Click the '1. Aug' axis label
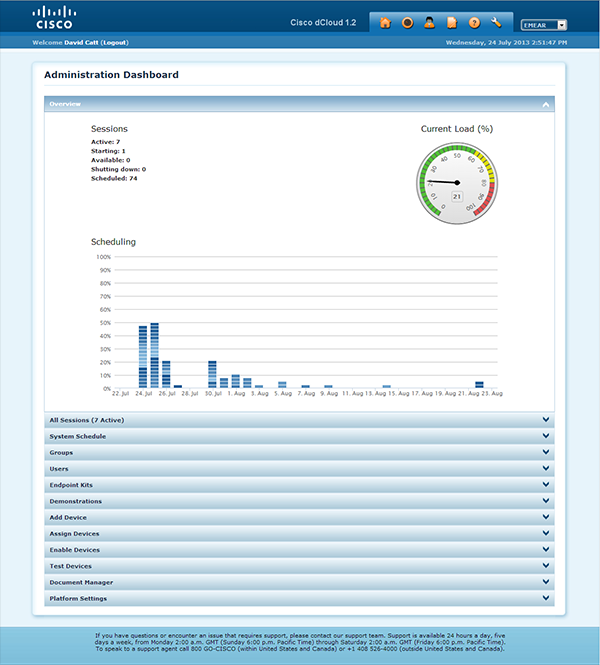This screenshot has width=600, height=665. point(236,394)
